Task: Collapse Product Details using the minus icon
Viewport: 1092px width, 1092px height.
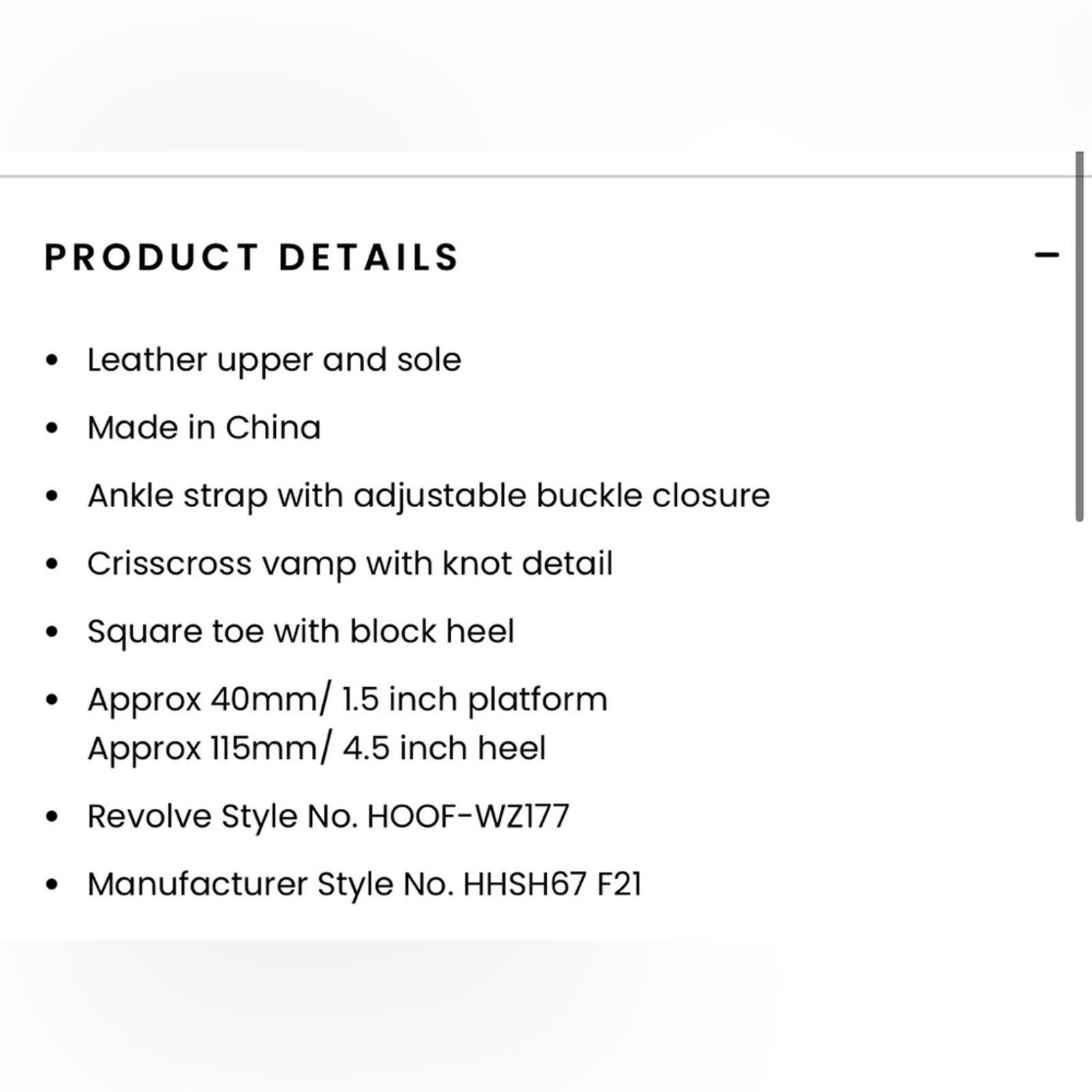Action: (x=1046, y=255)
